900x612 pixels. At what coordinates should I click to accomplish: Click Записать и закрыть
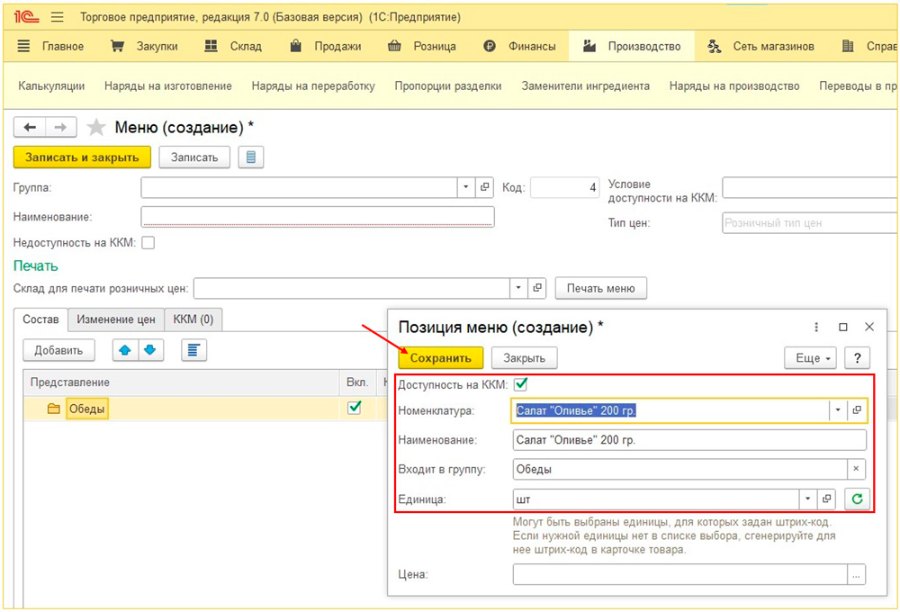point(82,157)
